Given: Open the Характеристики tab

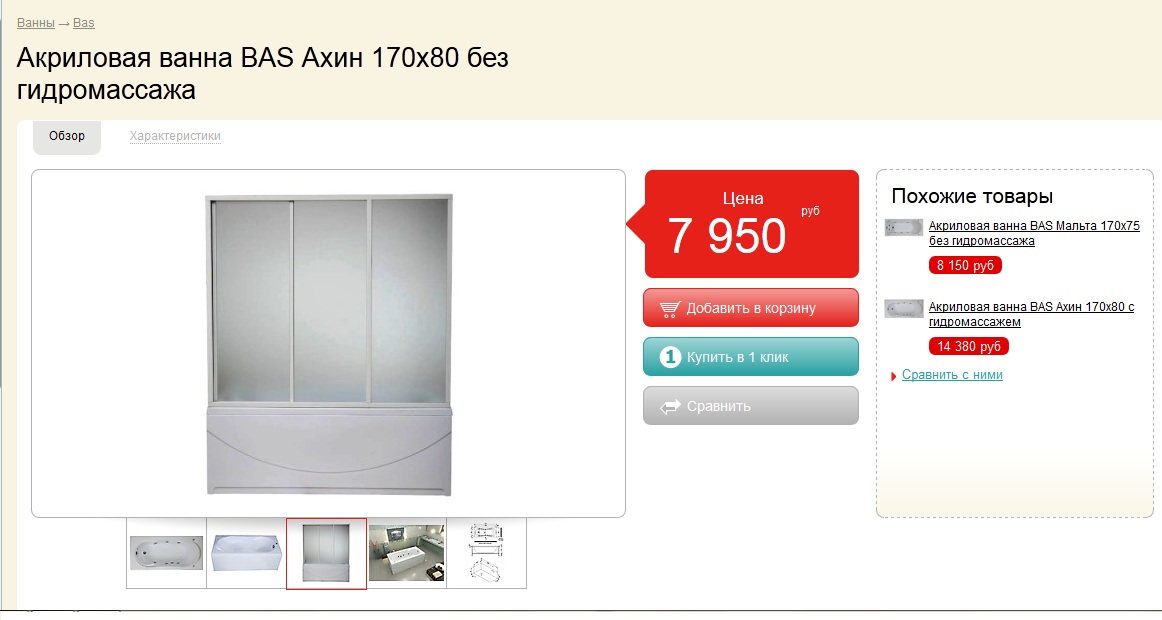Looking at the screenshot, I should [175, 136].
